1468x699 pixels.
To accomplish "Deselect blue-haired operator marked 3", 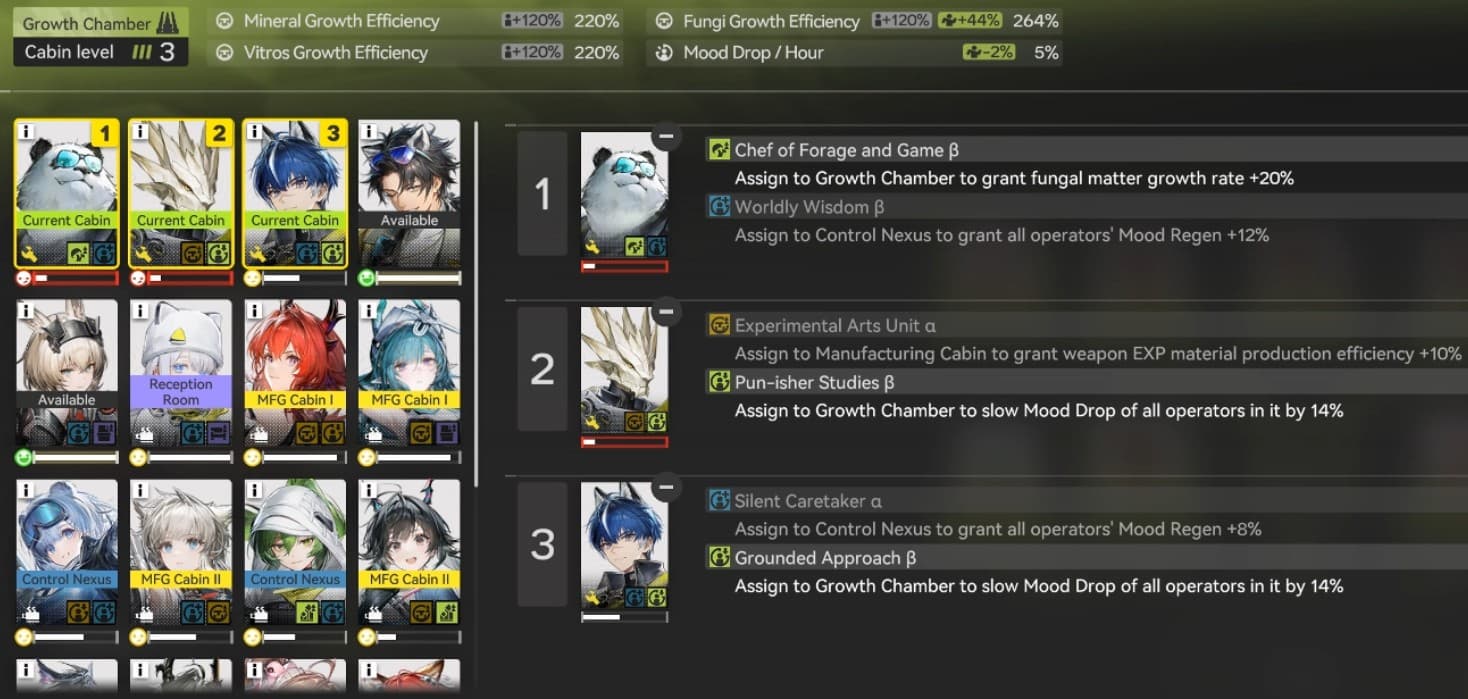I will pos(295,194).
